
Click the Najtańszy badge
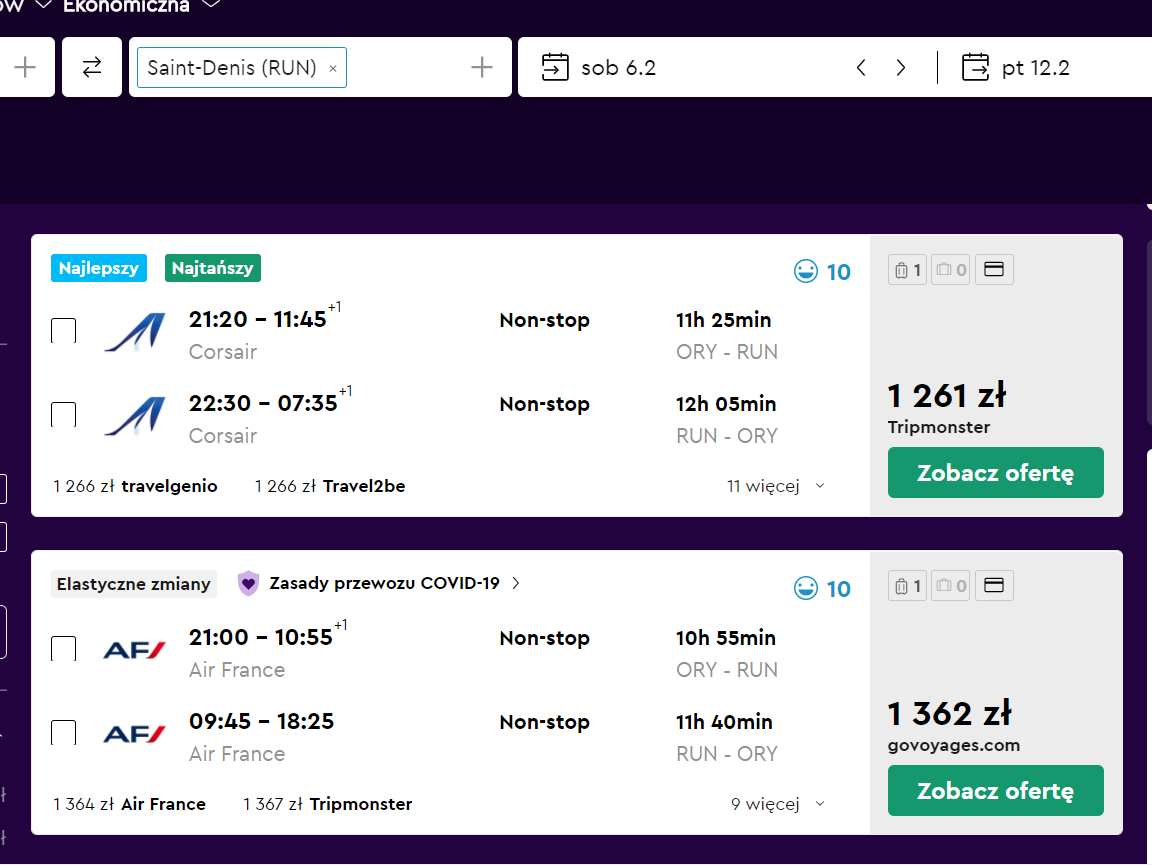coord(212,268)
